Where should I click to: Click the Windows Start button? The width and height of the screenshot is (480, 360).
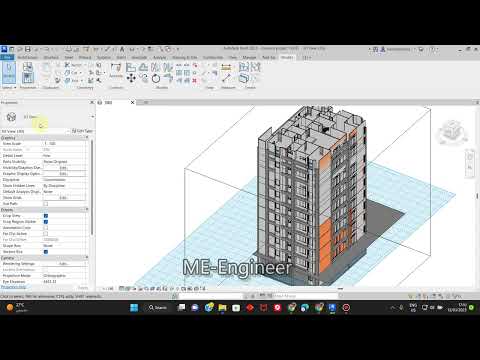[134, 307]
